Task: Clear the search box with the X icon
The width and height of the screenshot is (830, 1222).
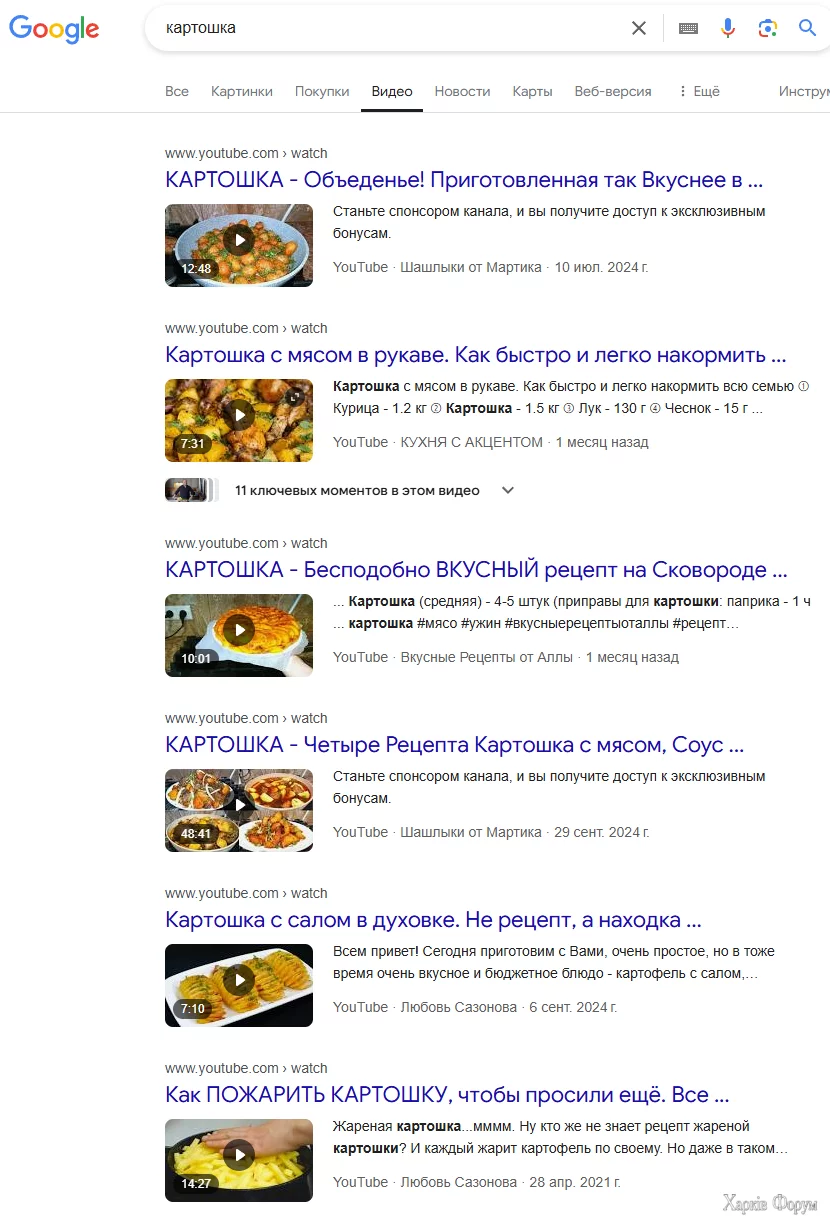Action: 639,28
